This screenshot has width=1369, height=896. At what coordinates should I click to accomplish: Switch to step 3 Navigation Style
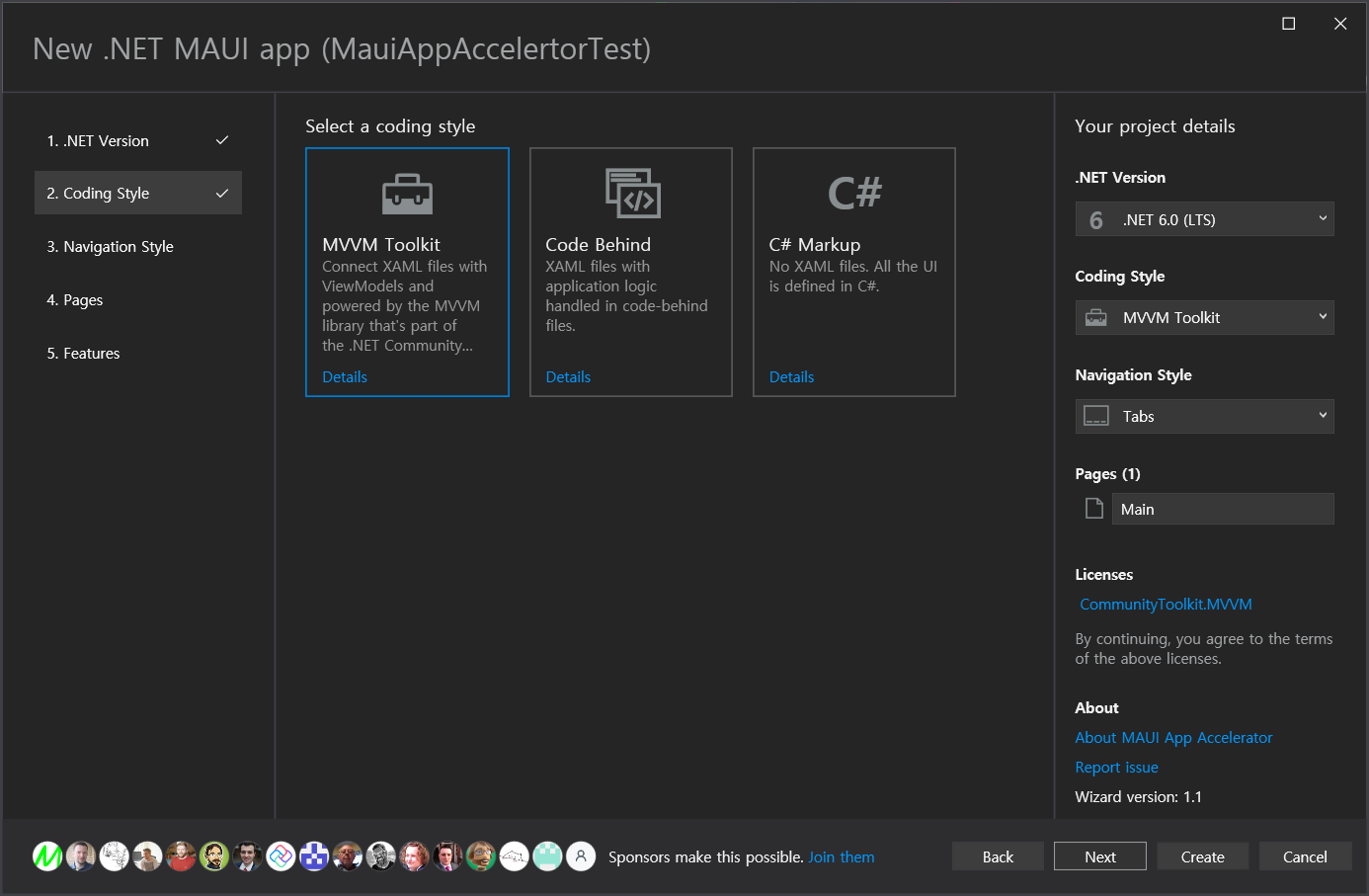click(x=138, y=247)
